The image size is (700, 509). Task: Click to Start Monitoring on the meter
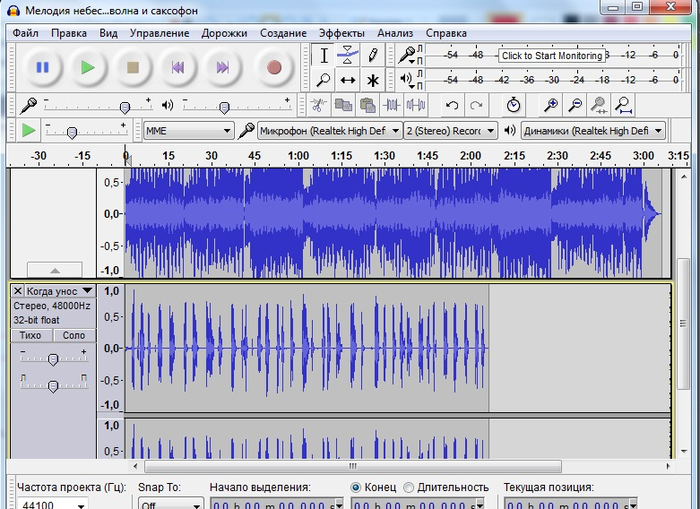coord(552,56)
